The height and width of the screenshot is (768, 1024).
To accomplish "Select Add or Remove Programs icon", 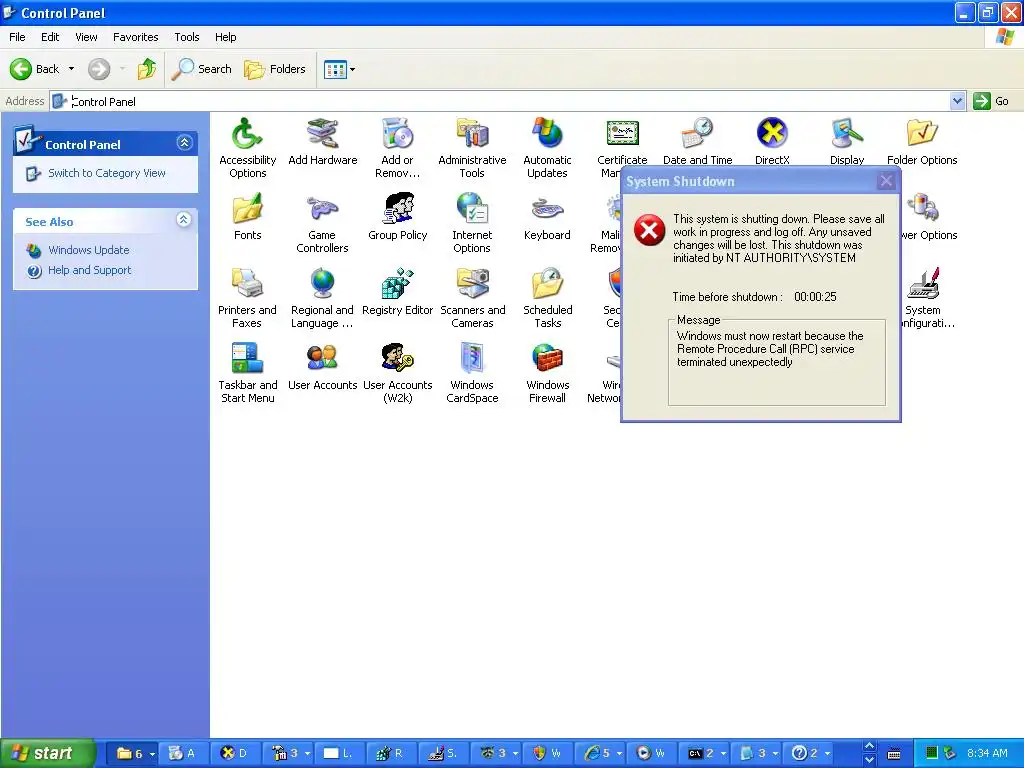I will click(397, 148).
